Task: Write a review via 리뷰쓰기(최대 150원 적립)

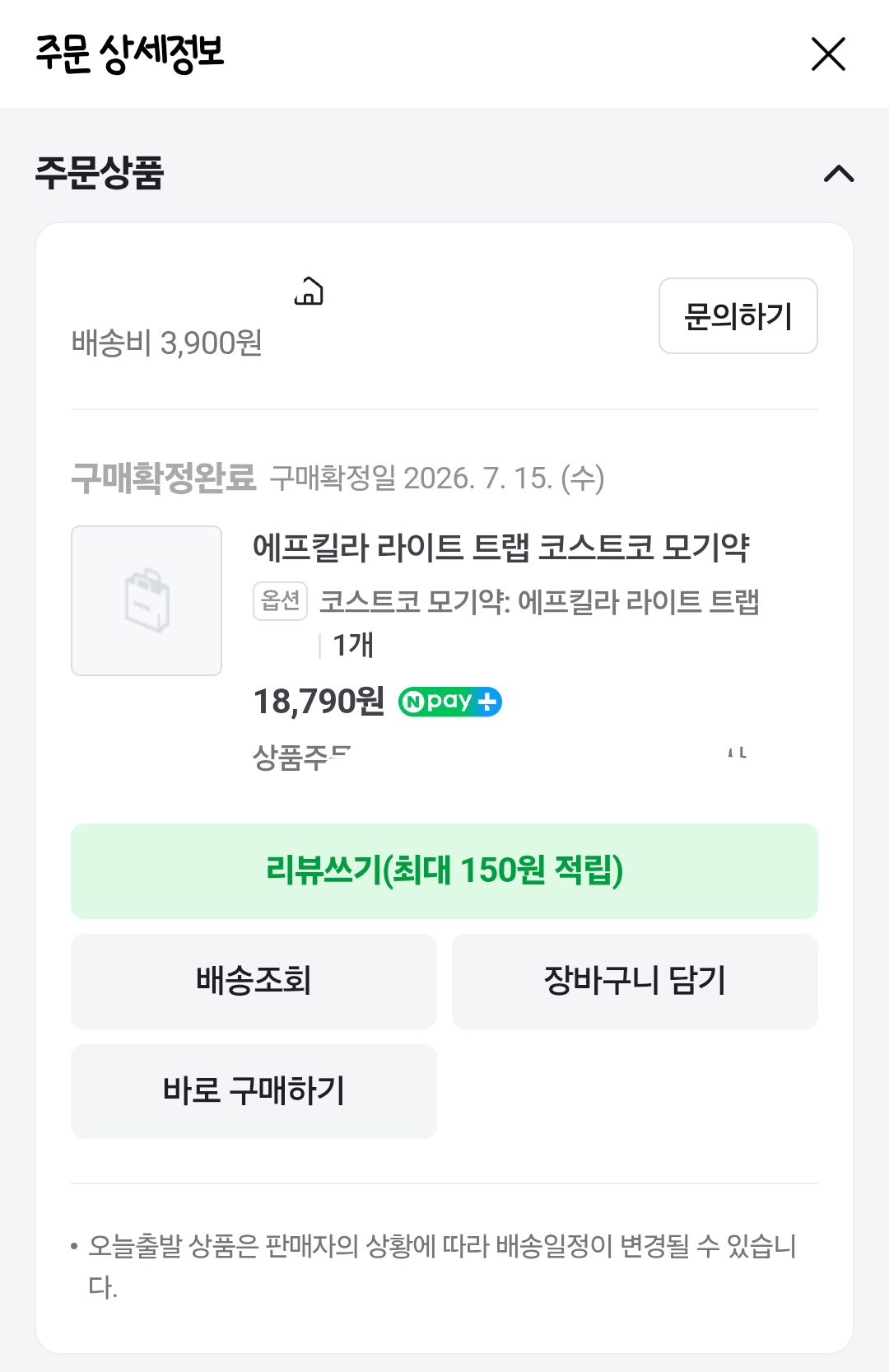Action: pyautogui.click(x=444, y=870)
